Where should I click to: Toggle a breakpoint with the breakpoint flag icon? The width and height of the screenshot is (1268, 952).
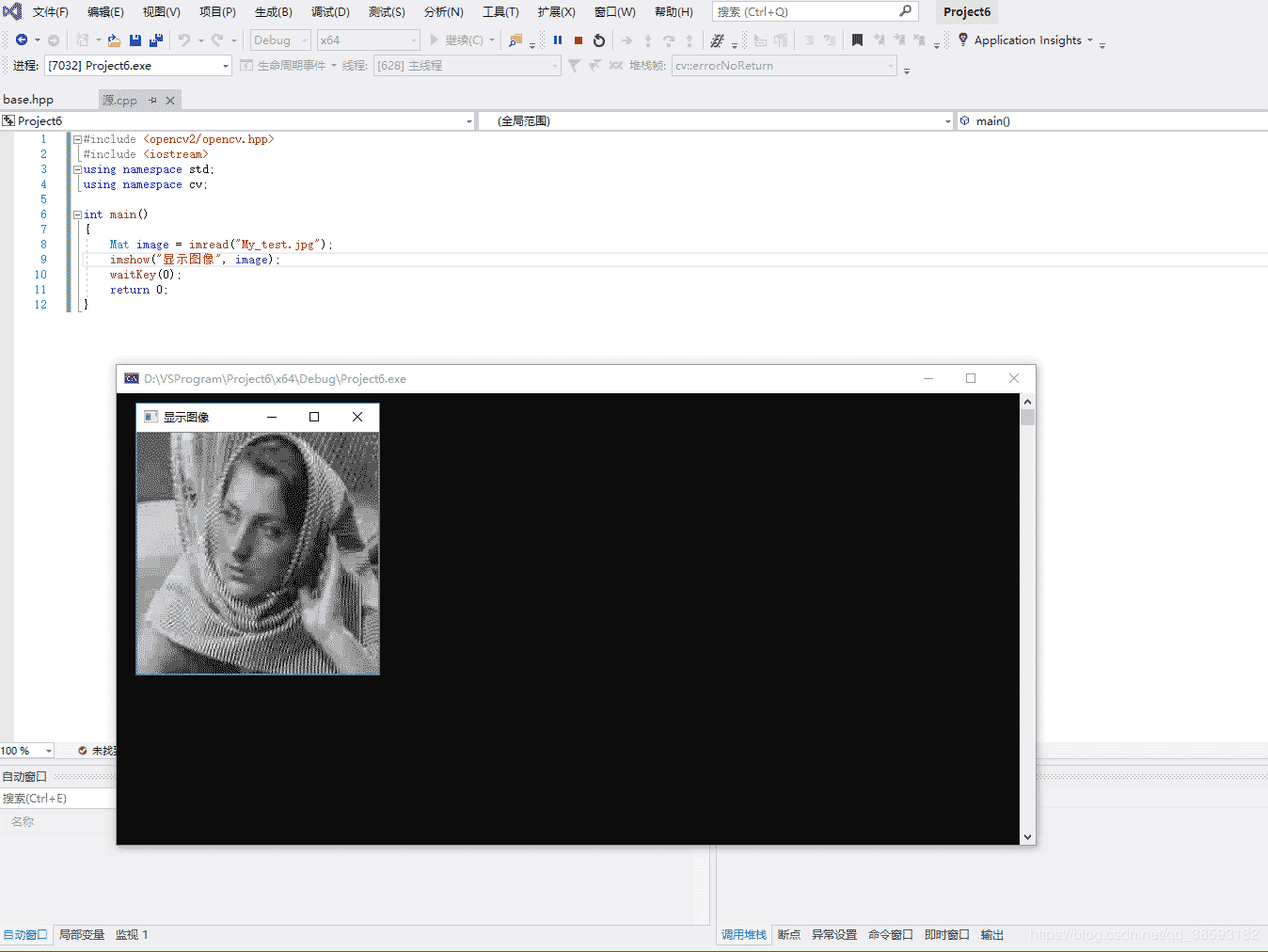857,40
